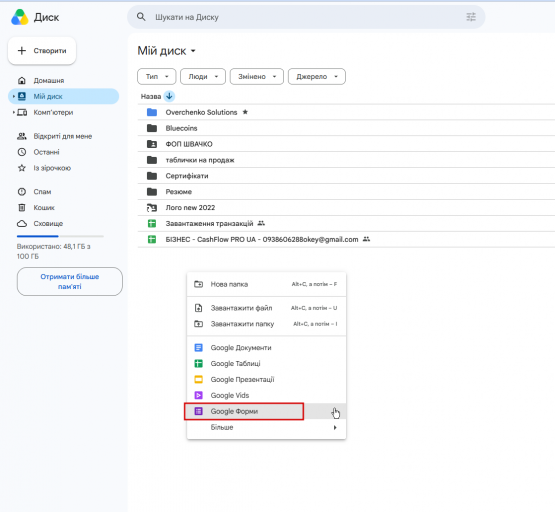Open Із зірочкою starred items
Viewport: 555px width, 512px height.
pos(63,168)
